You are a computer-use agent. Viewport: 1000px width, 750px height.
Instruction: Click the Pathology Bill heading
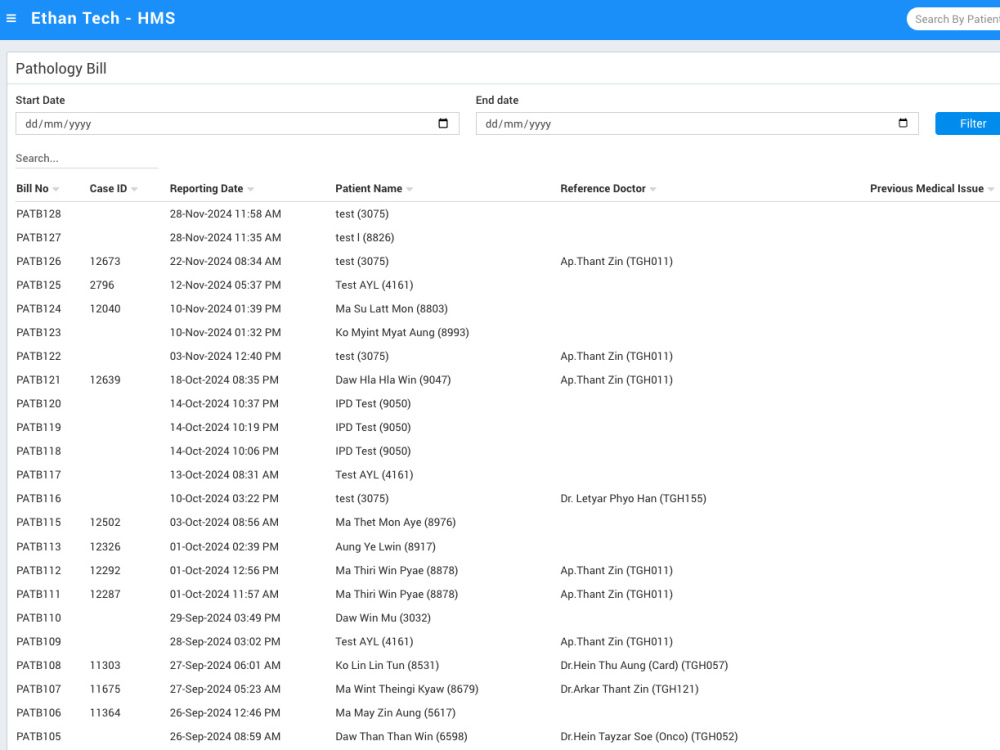[x=61, y=68]
